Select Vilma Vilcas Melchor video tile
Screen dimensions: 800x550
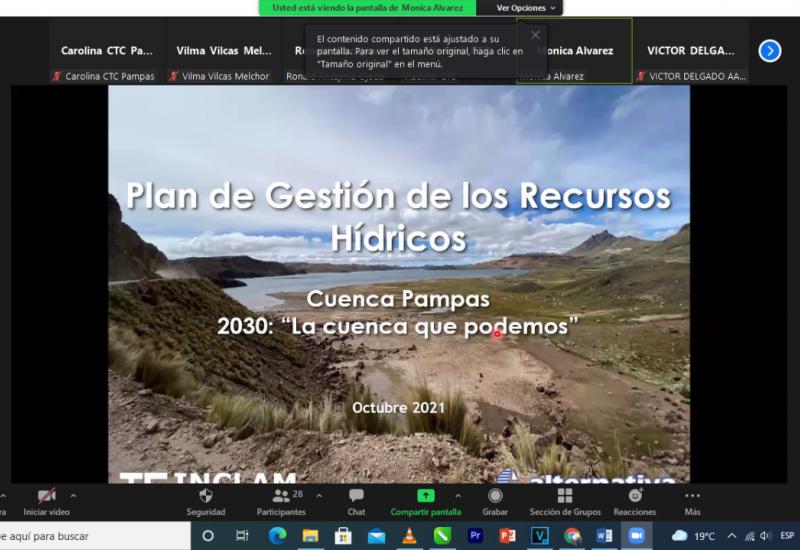click(x=223, y=51)
